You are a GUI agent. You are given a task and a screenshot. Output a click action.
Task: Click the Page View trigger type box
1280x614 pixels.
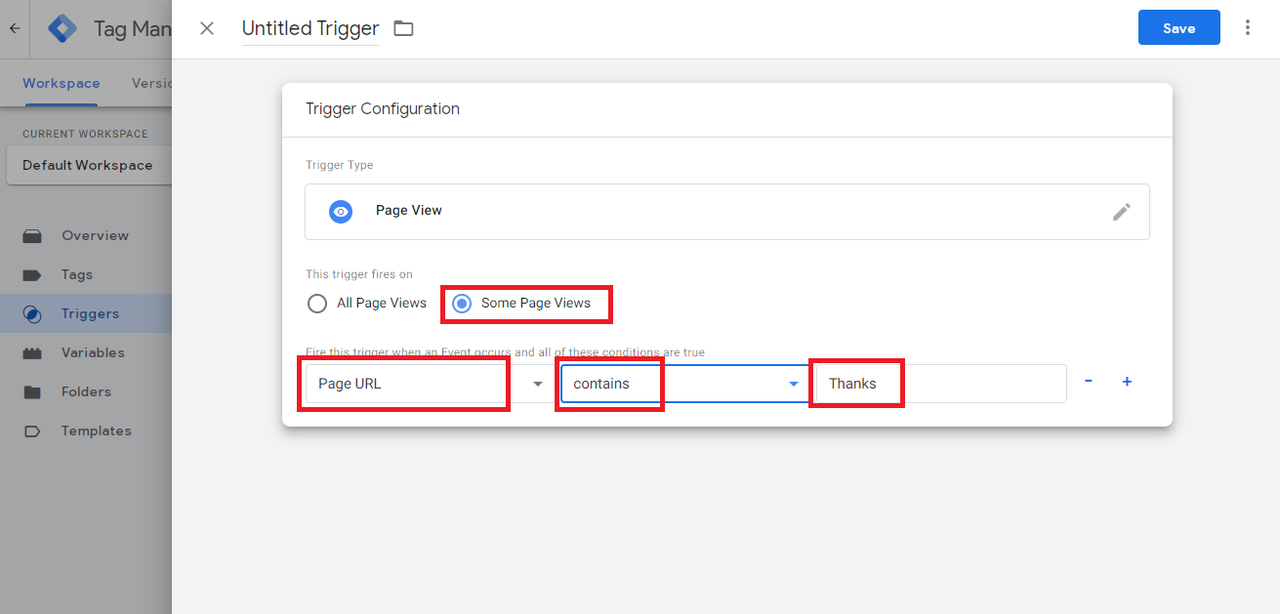tap(727, 212)
